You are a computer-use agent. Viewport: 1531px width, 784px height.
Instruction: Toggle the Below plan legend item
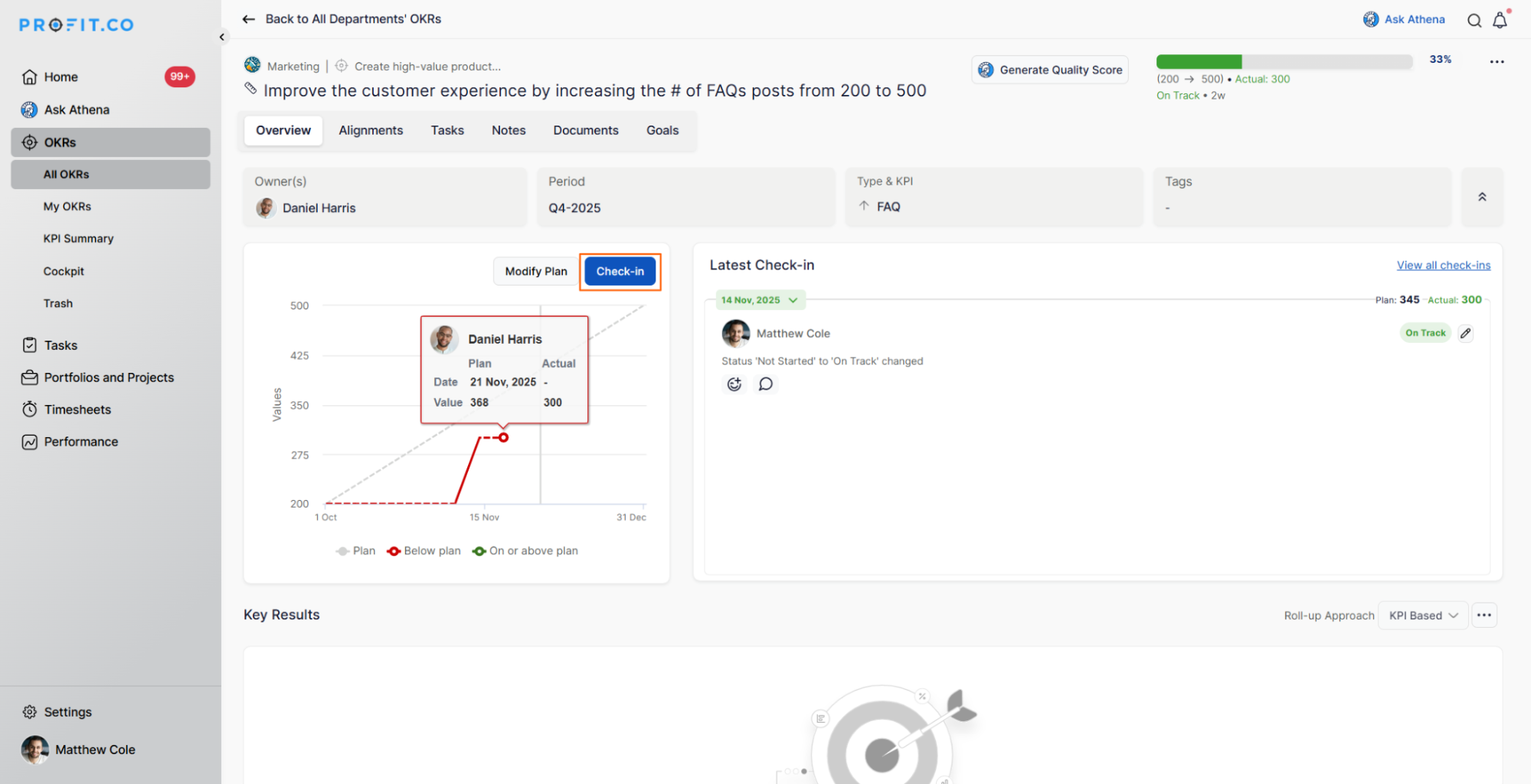point(424,550)
